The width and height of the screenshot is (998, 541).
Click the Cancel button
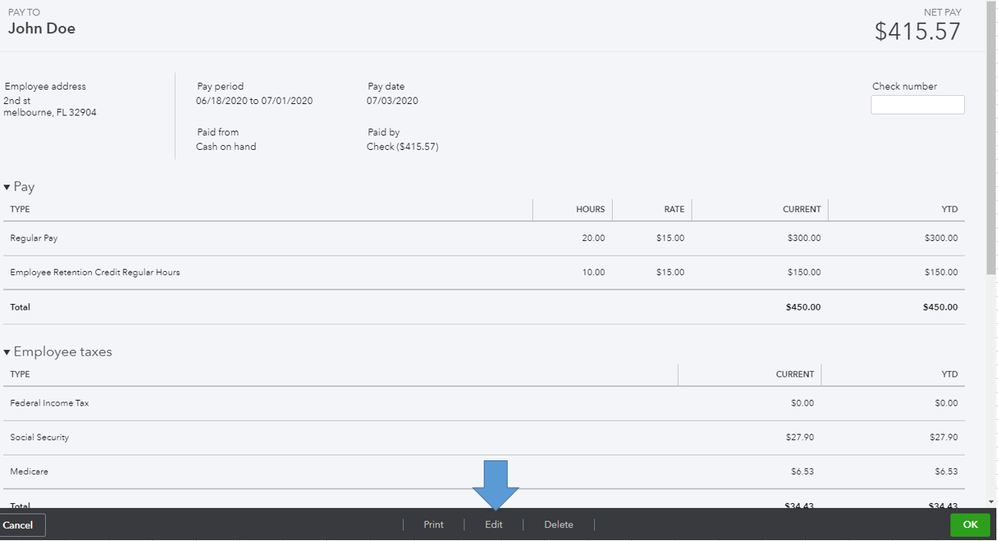(20, 524)
